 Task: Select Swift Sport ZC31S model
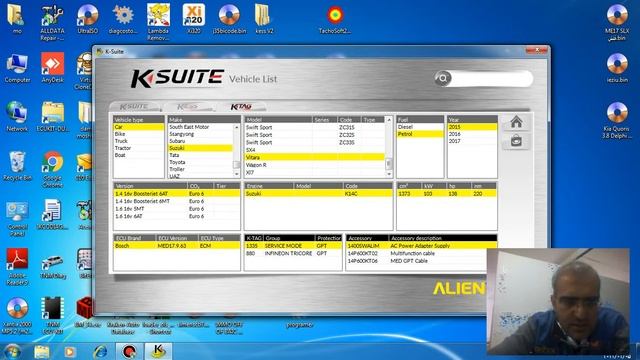pos(314,127)
